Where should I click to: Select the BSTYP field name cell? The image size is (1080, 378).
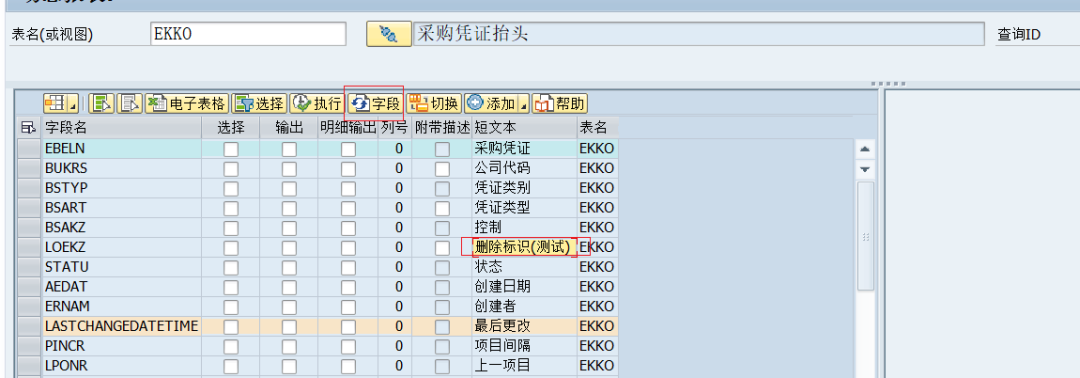[x=121, y=188]
